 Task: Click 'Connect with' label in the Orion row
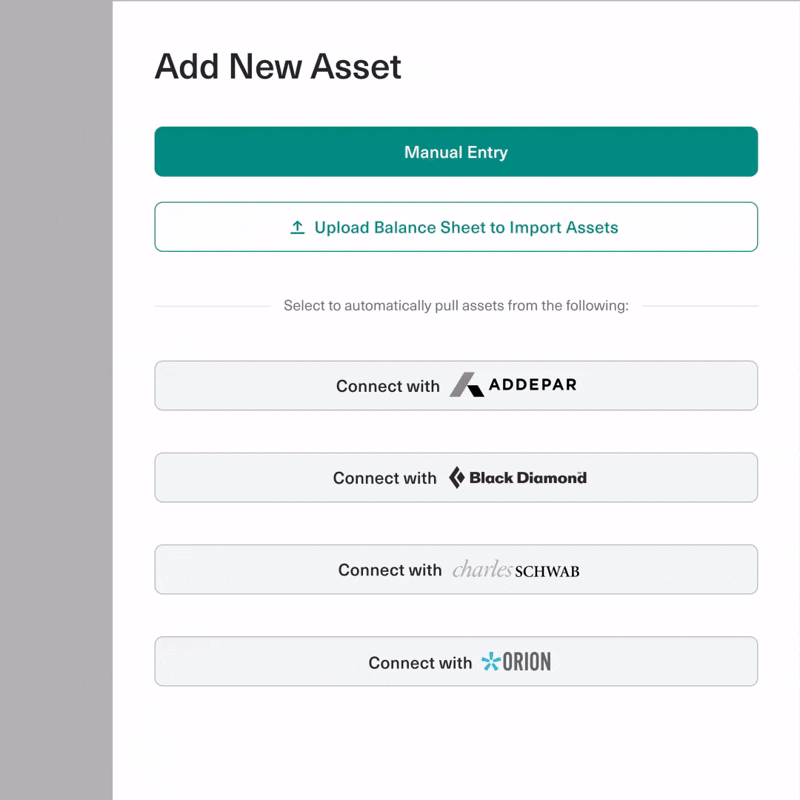click(x=420, y=662)
